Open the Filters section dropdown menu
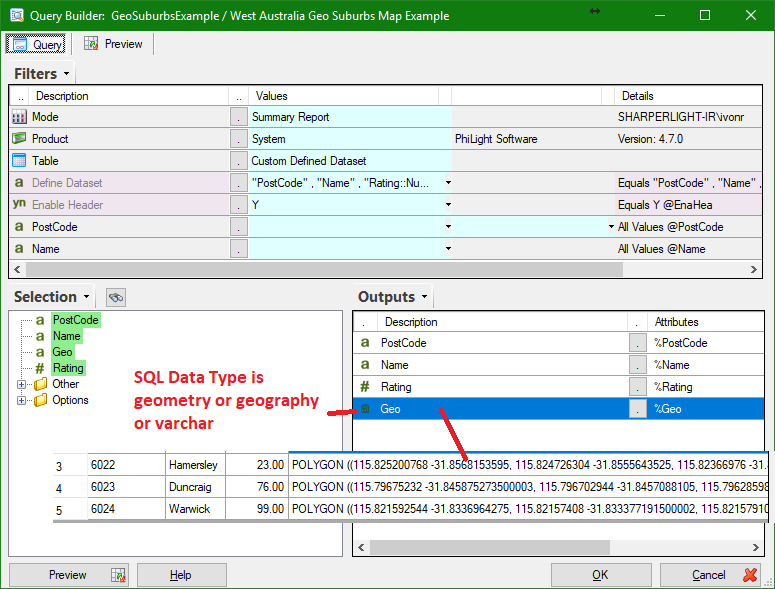 point(66,74)
